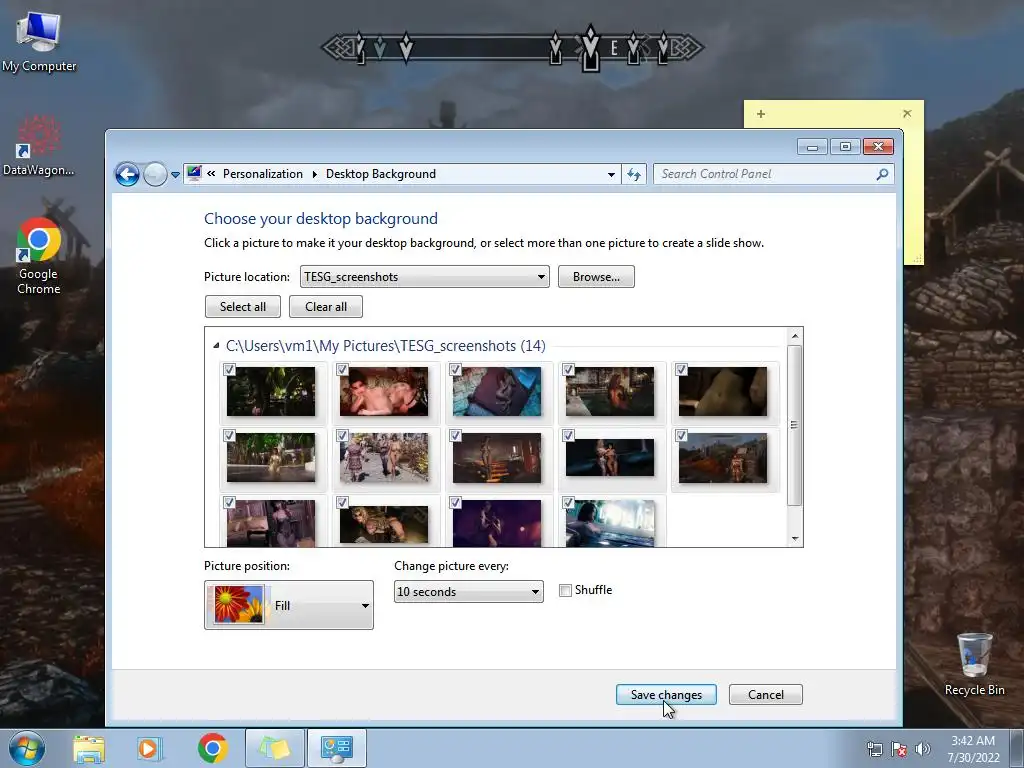This screenshot has width=1024, height=768.
Task: Go to the Personalization breadcrumb
Action: [x=263, y=174]
